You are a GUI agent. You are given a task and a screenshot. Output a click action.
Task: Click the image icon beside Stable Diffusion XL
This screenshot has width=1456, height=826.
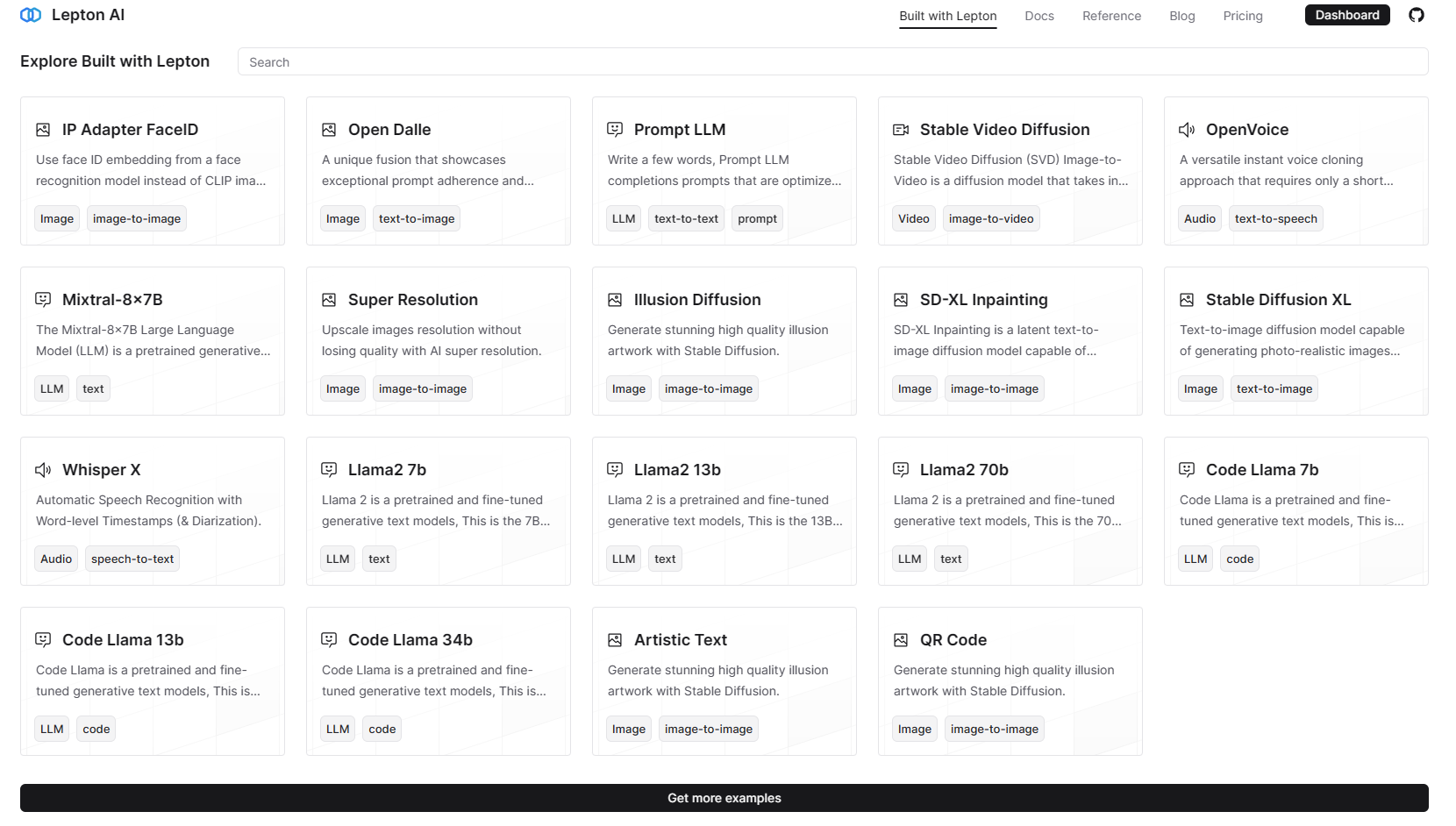click(1187, 300)
